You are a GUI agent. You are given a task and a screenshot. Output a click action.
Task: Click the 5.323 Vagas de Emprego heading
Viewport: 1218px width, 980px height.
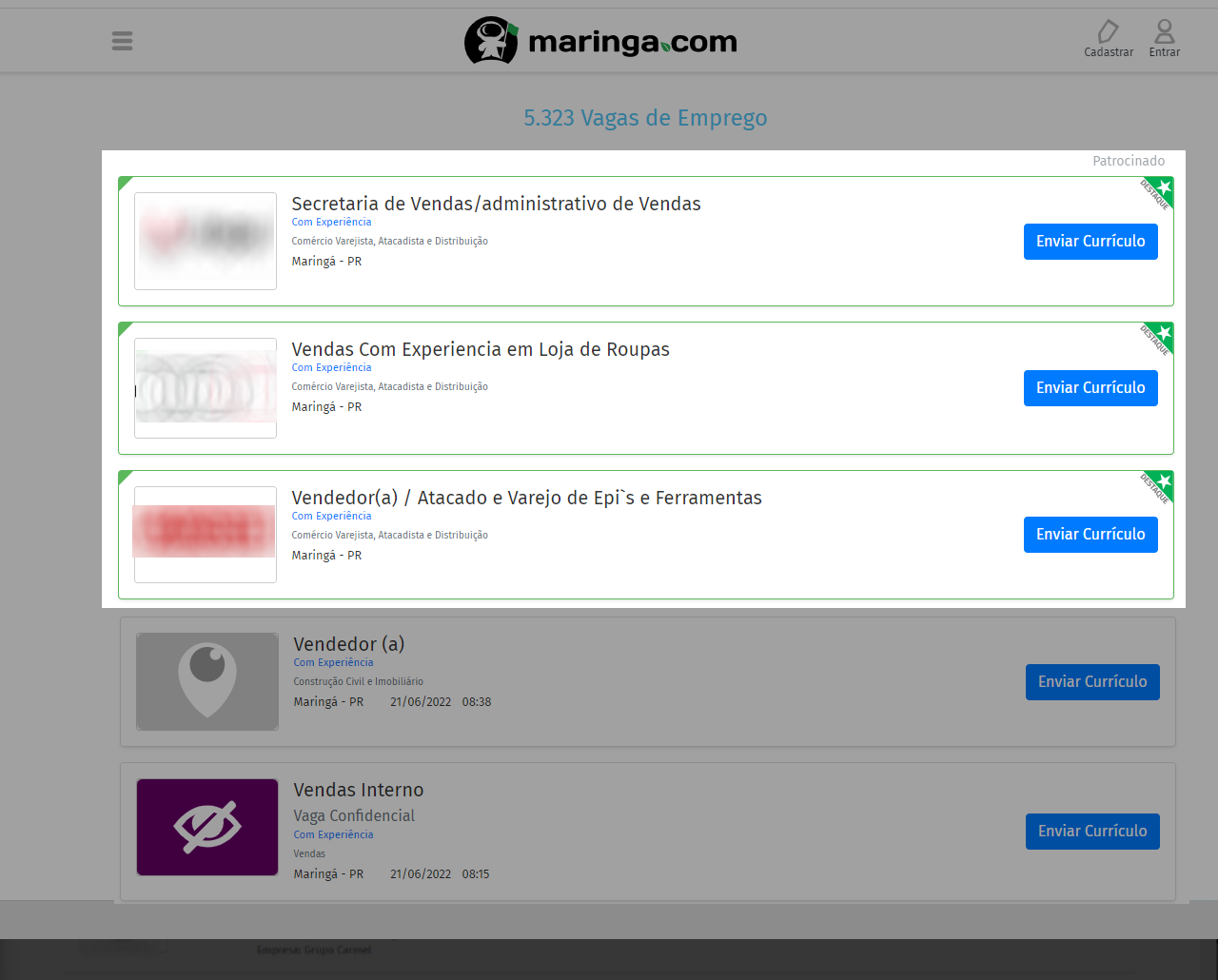click(x=645, y=117)
